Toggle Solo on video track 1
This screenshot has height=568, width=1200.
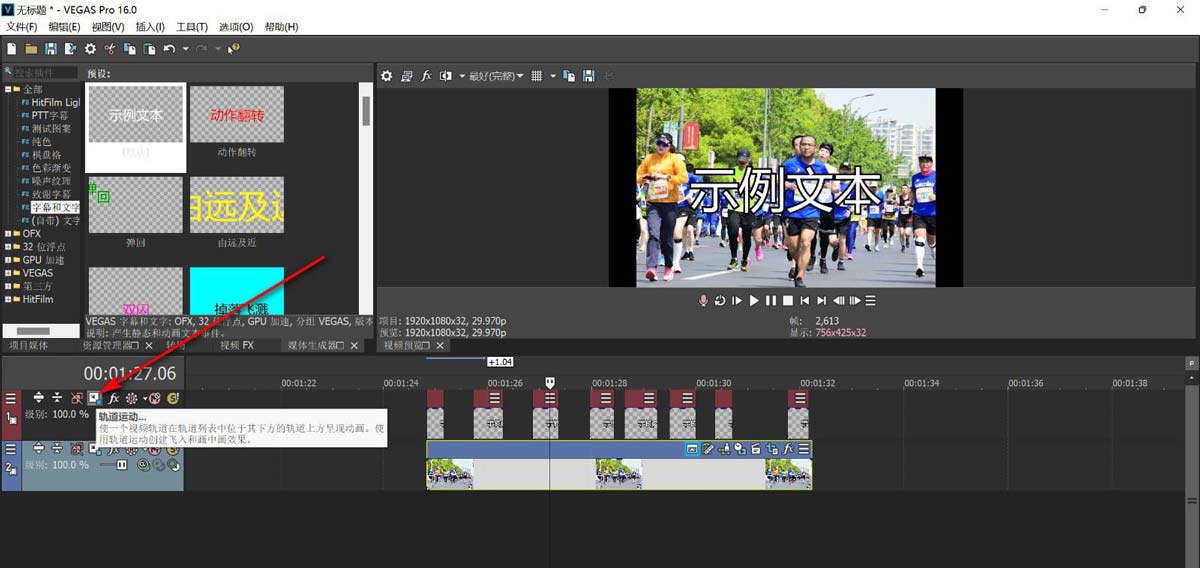pyautogui.click(x=173, y=398)
